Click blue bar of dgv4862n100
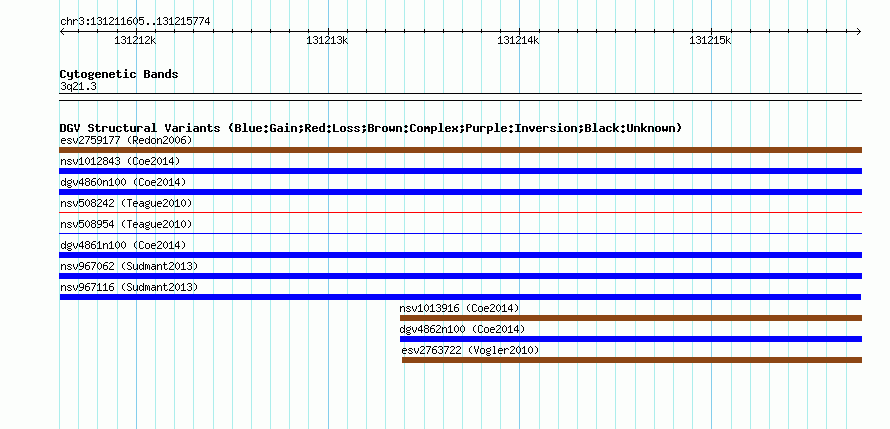 click(x=631, y=339)
